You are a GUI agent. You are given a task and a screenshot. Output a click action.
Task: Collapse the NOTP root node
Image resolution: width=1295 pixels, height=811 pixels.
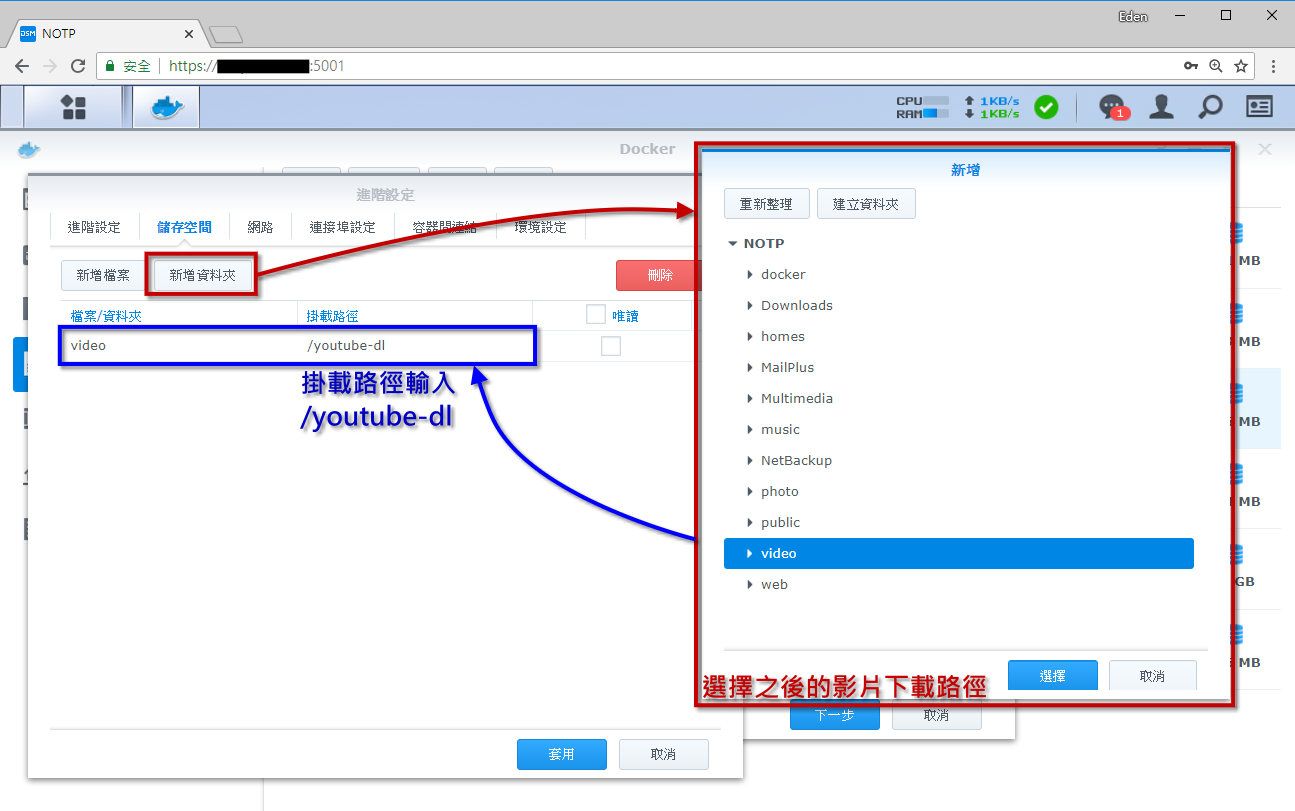733,243
